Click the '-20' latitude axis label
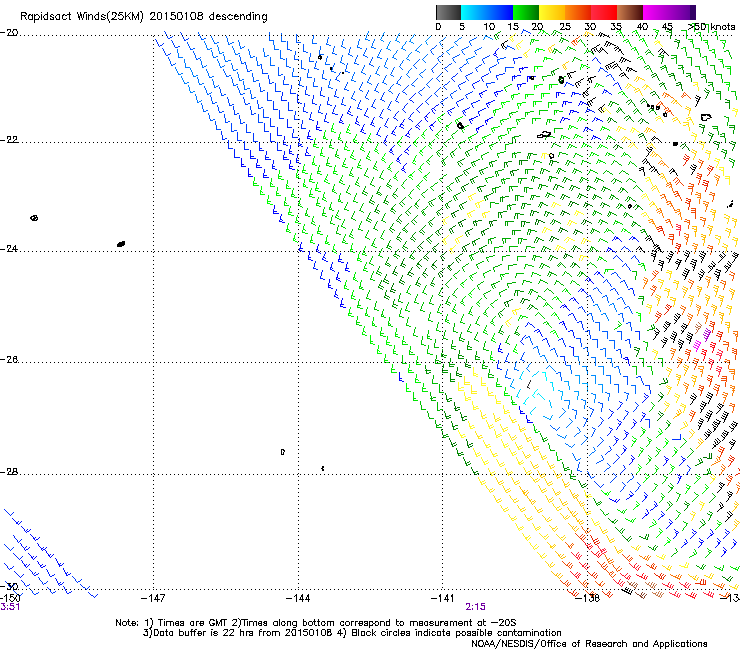Image resolution: width=740 pixels, height=650 pixels. (9, 33)
